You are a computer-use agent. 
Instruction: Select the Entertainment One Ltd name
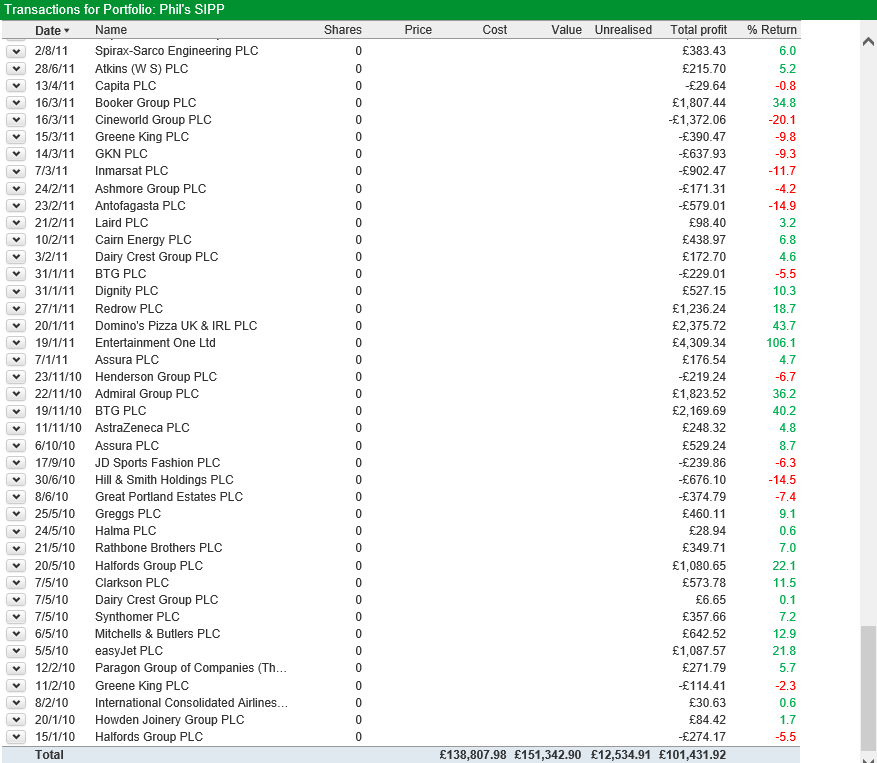click(x=155, y=343)
